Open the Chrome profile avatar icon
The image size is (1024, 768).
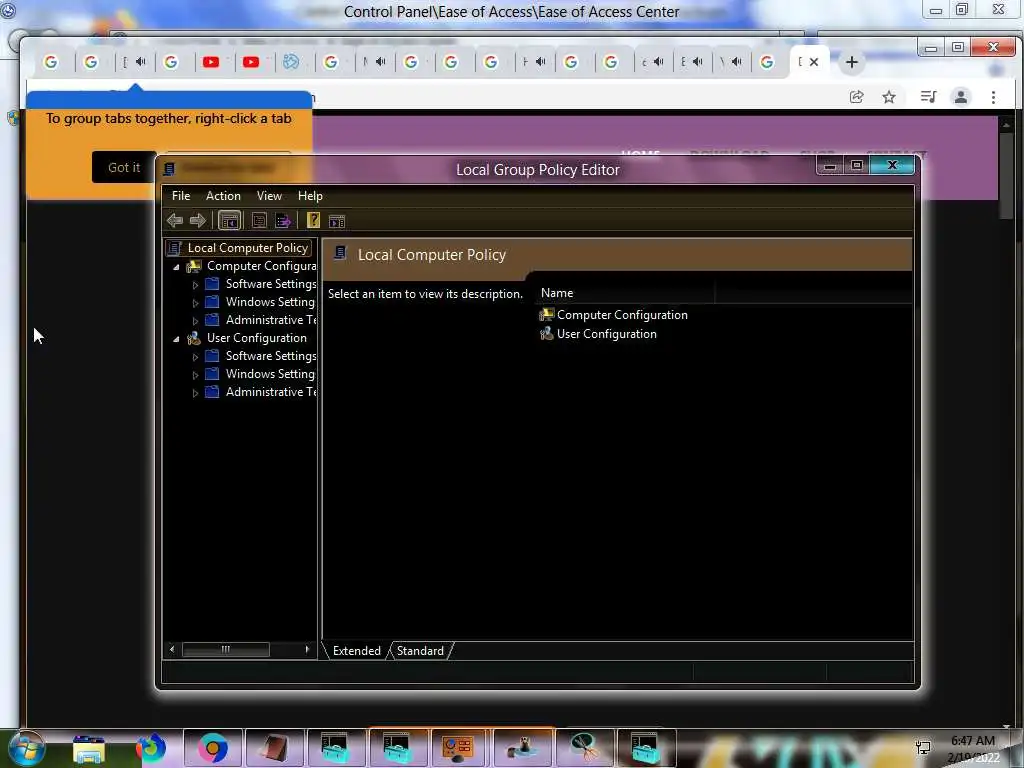pyautogui.click(x=961, y=97)
